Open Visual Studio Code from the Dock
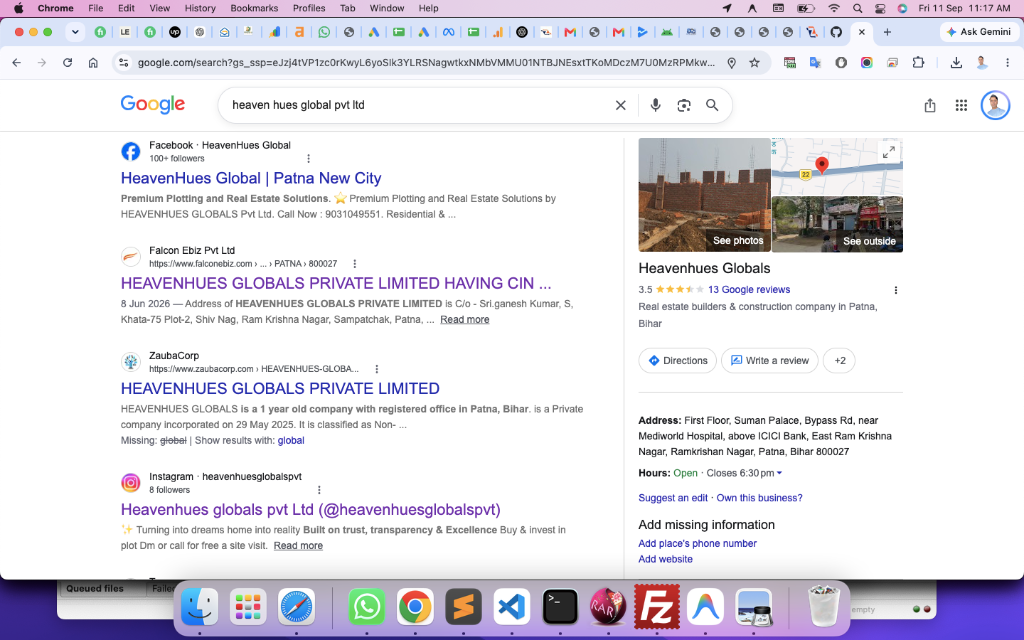 click(x=511, y=607)
